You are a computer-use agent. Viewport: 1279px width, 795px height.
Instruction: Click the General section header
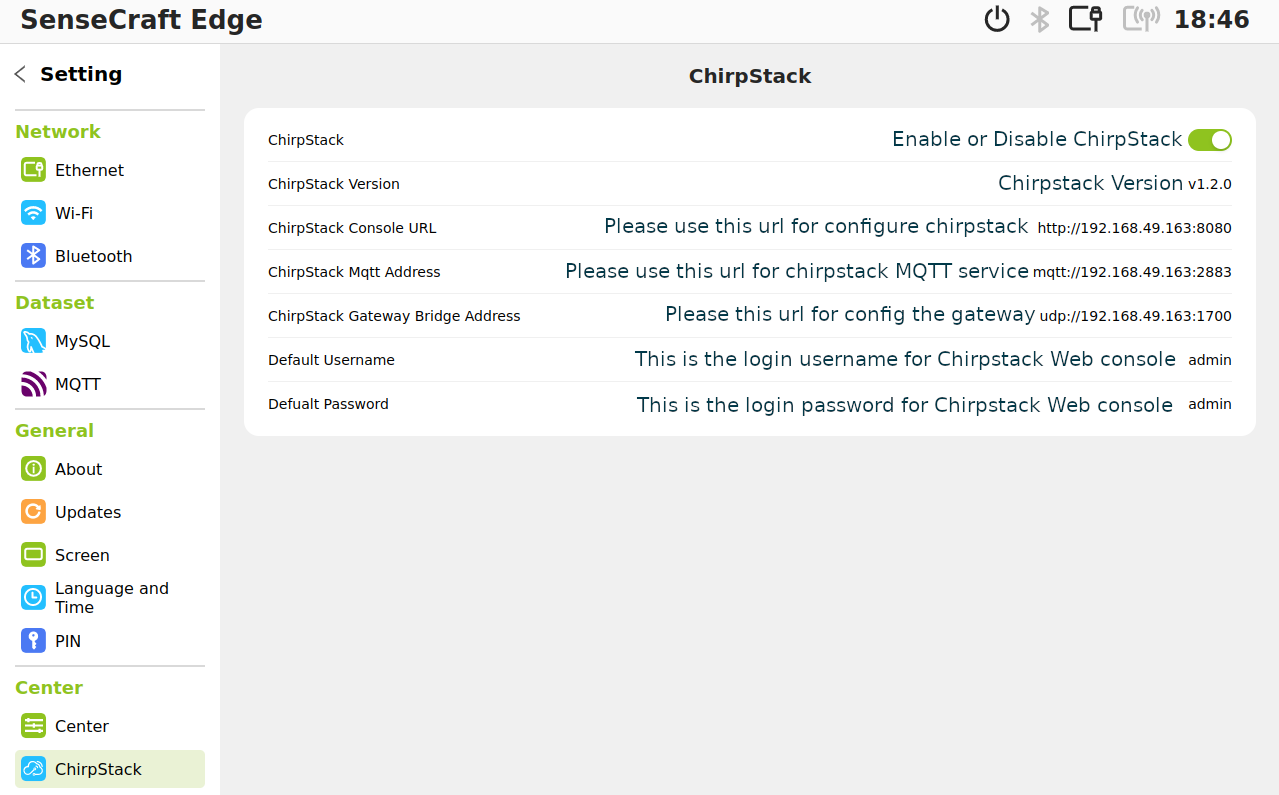pyautogui.click(x=54, y=431)
